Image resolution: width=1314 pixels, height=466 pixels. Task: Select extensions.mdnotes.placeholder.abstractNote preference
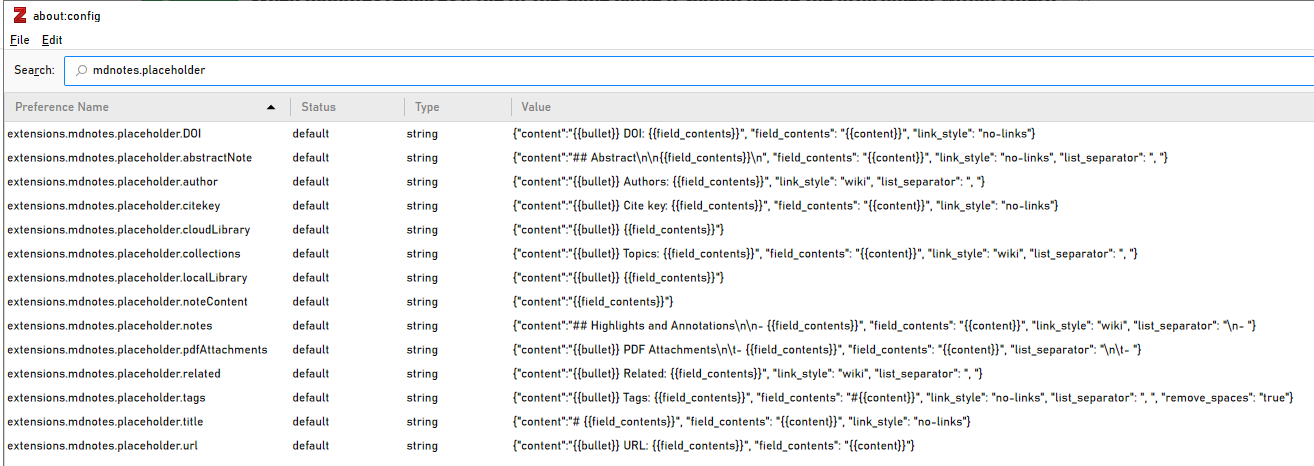(129, 157)
